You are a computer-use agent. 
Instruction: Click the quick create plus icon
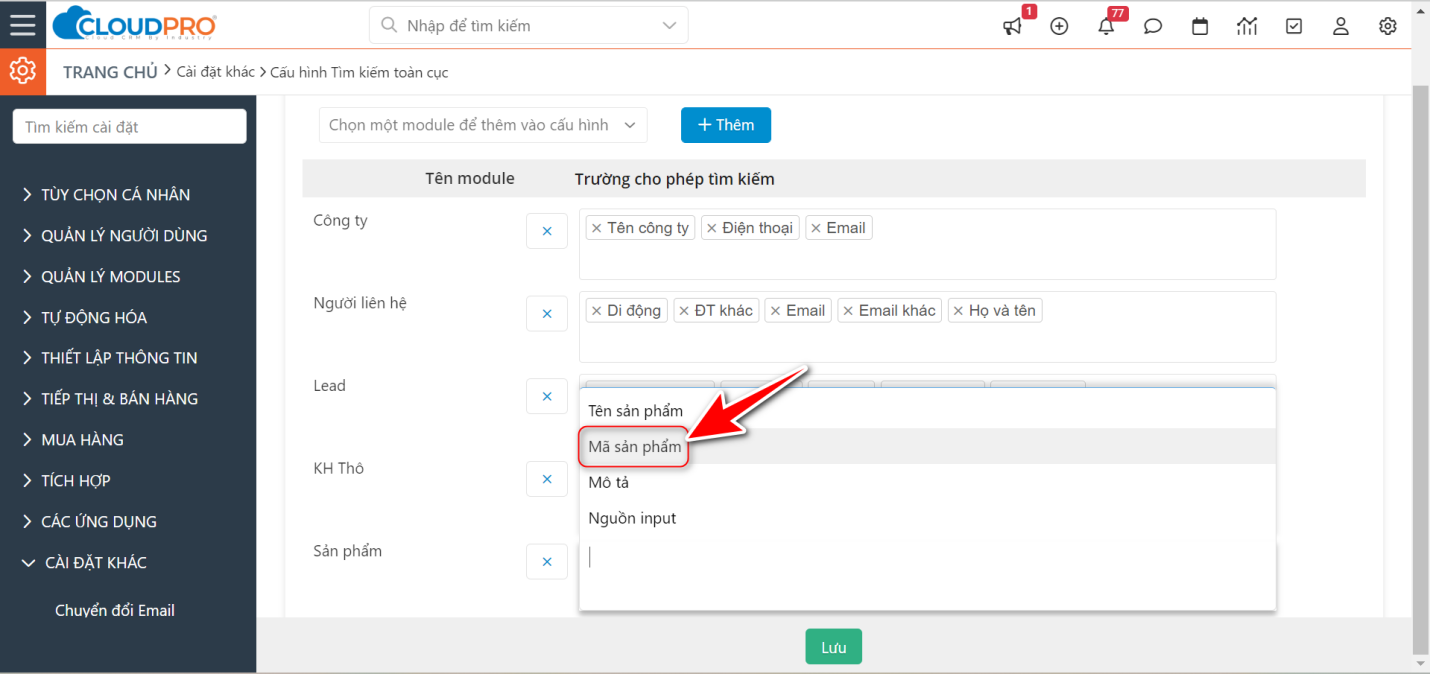[1059, 26]
